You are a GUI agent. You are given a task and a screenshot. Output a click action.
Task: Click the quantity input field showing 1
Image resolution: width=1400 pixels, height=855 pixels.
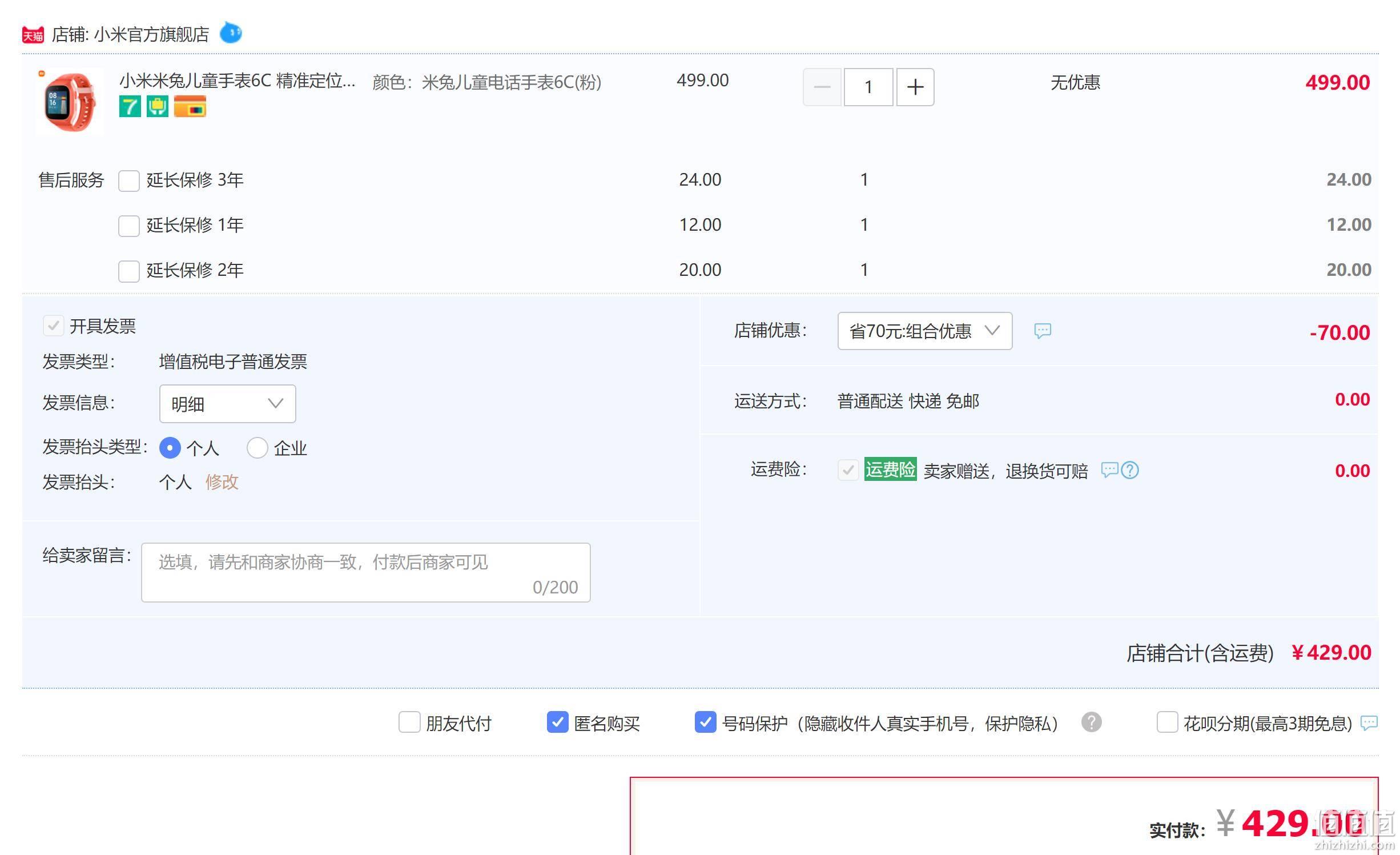[868, 87]
